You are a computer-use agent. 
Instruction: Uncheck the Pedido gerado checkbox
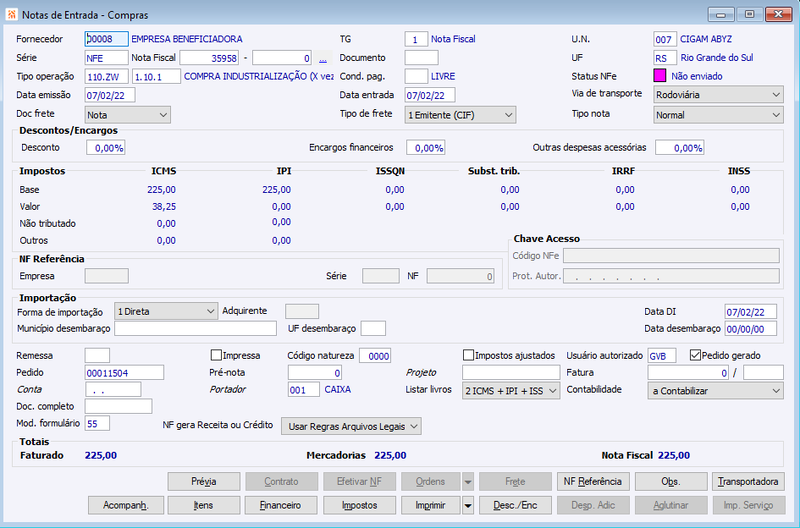[x=695, y=355]
